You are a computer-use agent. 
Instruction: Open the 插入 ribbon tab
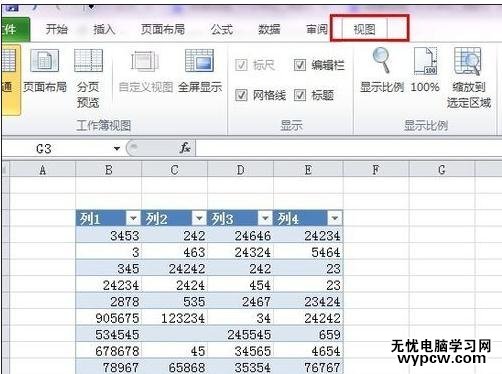click(104, 30)
